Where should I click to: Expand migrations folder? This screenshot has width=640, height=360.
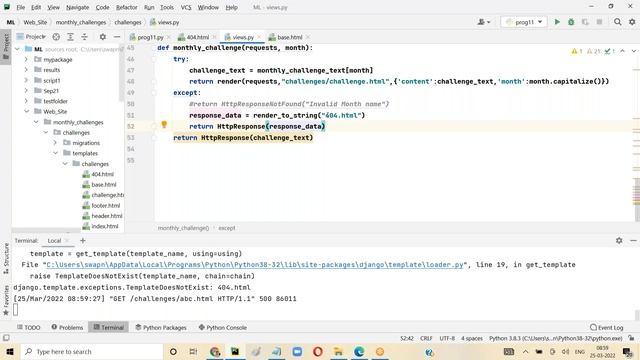pyautogui.click(x=55, y=143)
